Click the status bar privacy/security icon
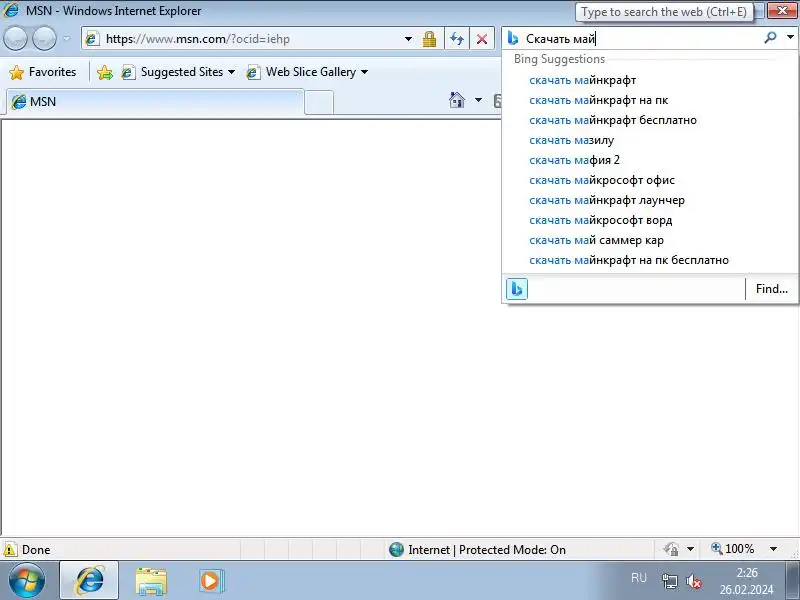This screenshot has width=800, height=600. tap(671, 549)
